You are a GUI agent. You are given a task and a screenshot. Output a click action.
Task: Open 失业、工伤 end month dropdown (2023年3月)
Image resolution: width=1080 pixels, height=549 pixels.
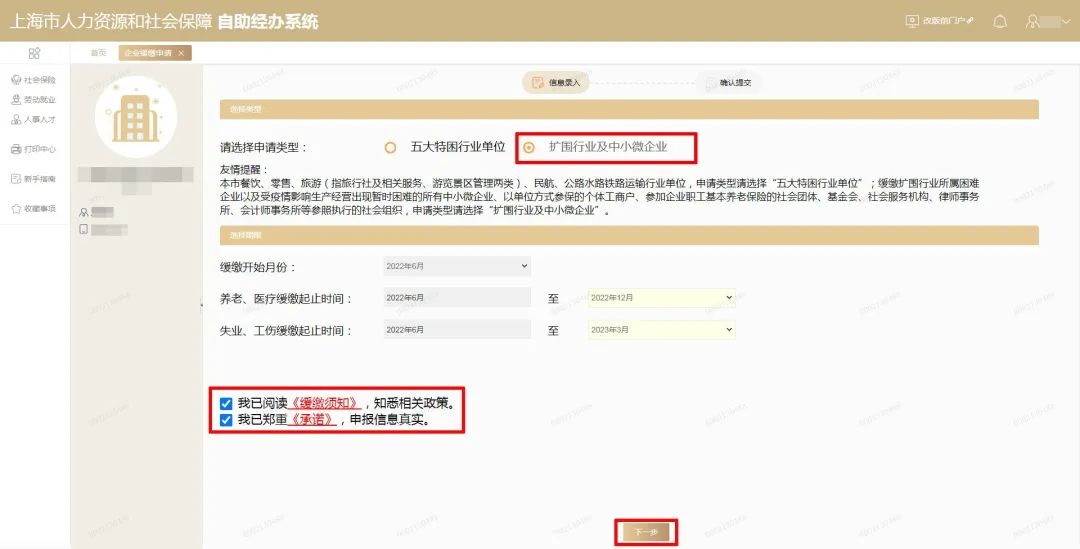point(661,330)
